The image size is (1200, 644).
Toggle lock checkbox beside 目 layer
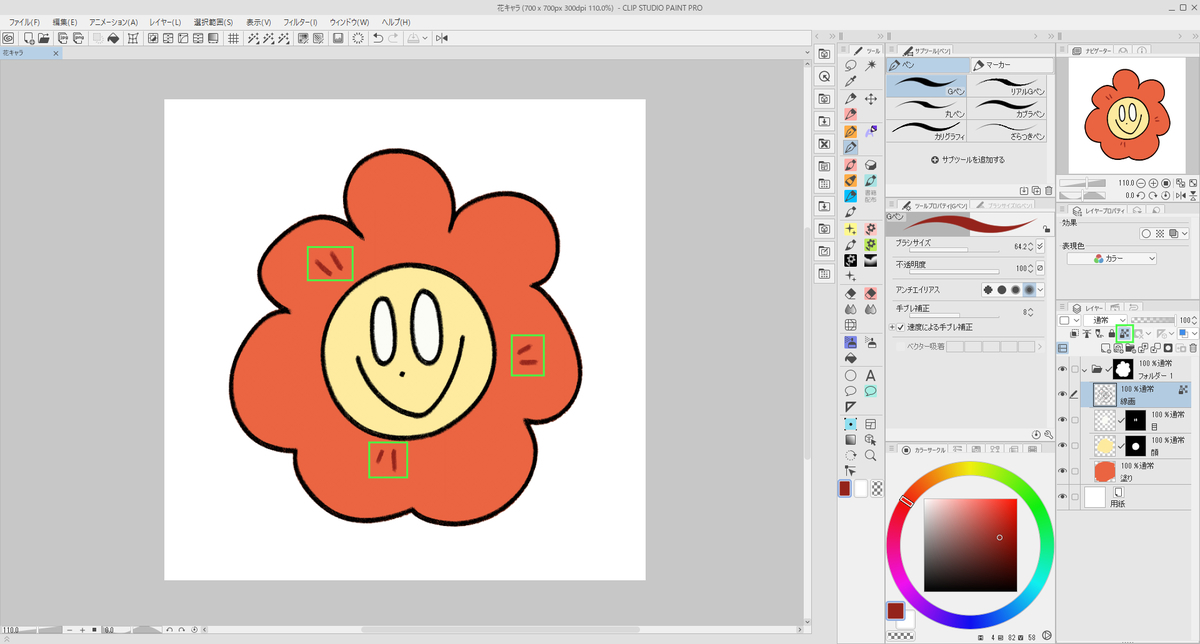tap(1075, 419)
